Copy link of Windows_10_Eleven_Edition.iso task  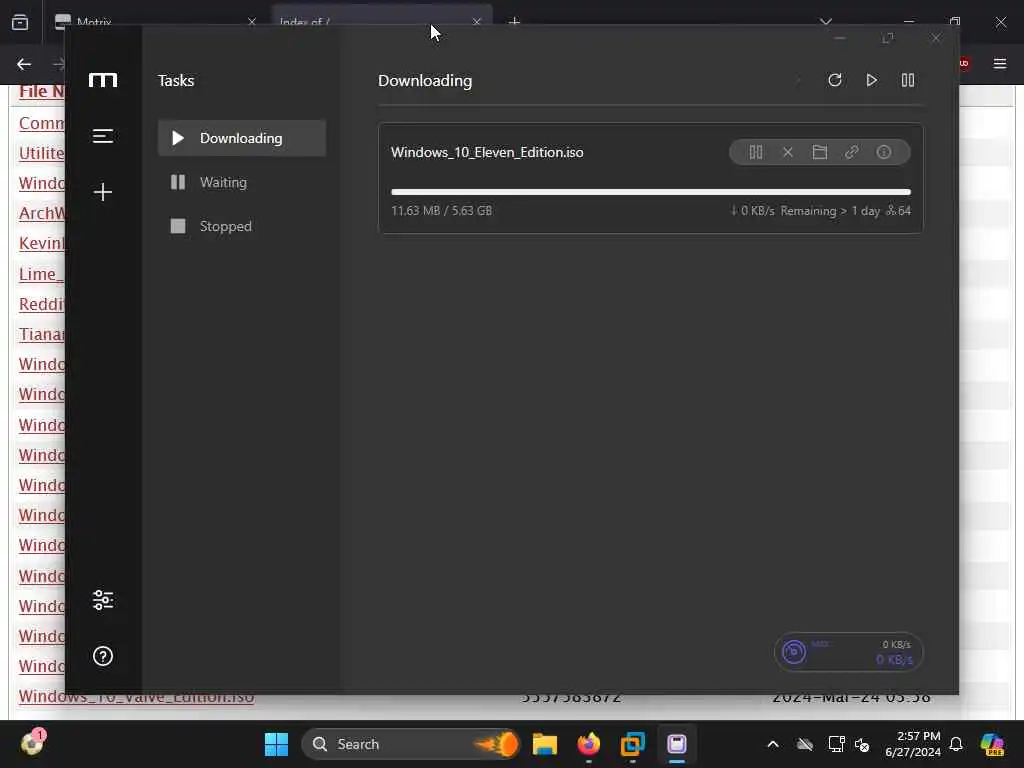coord(852,152)
